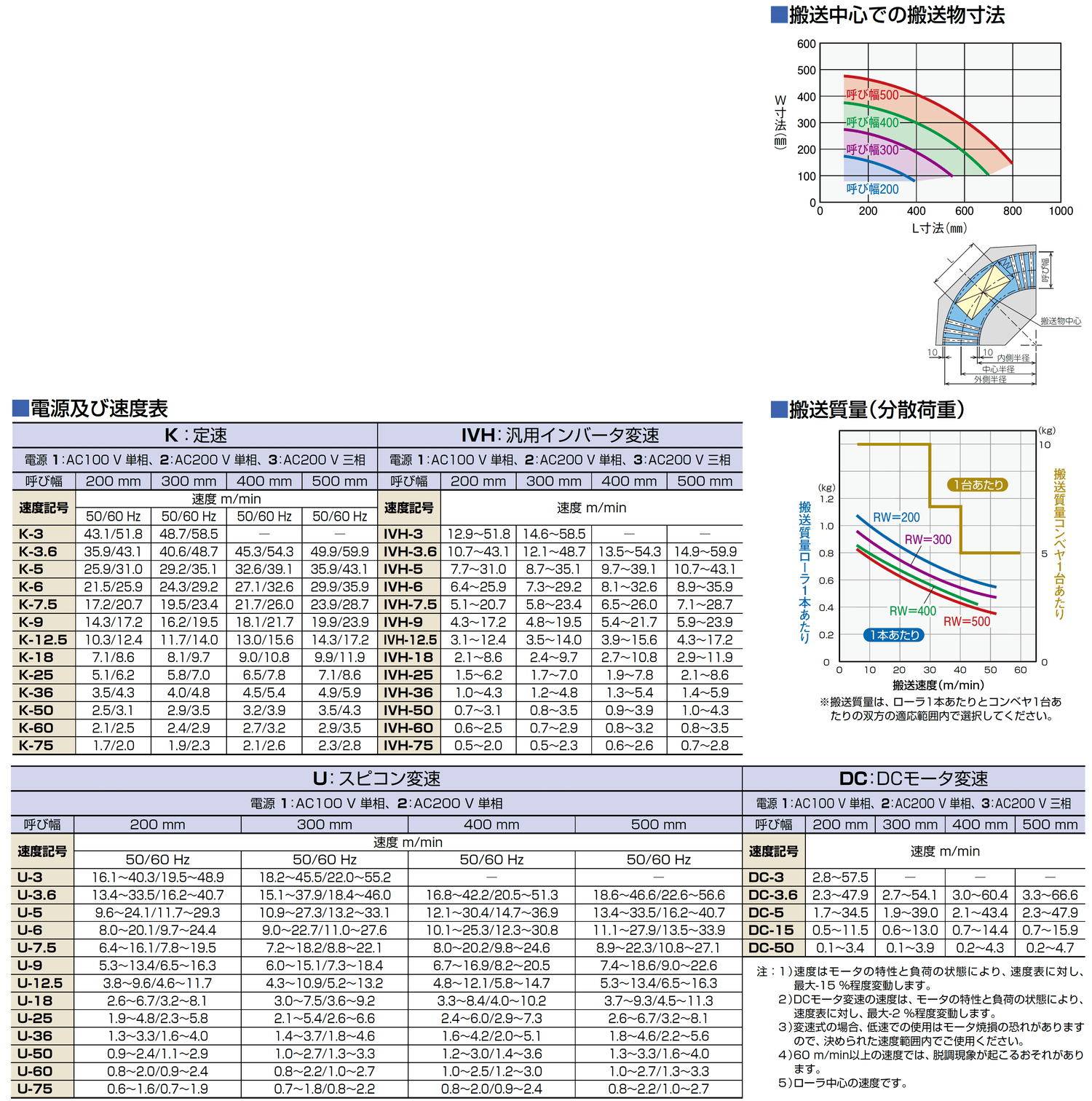The width and height of the screenshot is (1092, 1101).
Task: Select the U-36 speed code cell
Action: pos(43,1036)
